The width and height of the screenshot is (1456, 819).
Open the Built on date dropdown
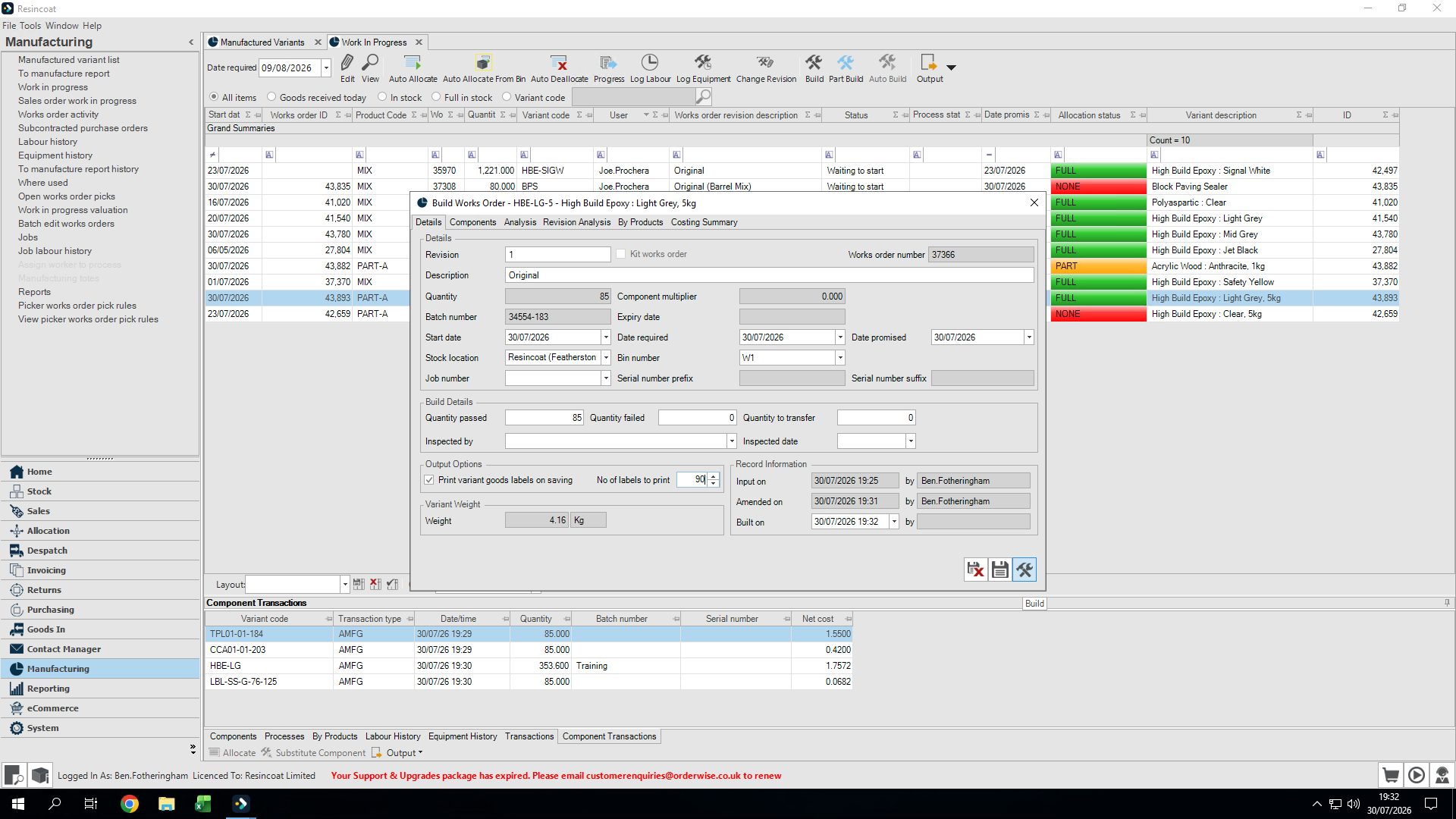(894, 522)
